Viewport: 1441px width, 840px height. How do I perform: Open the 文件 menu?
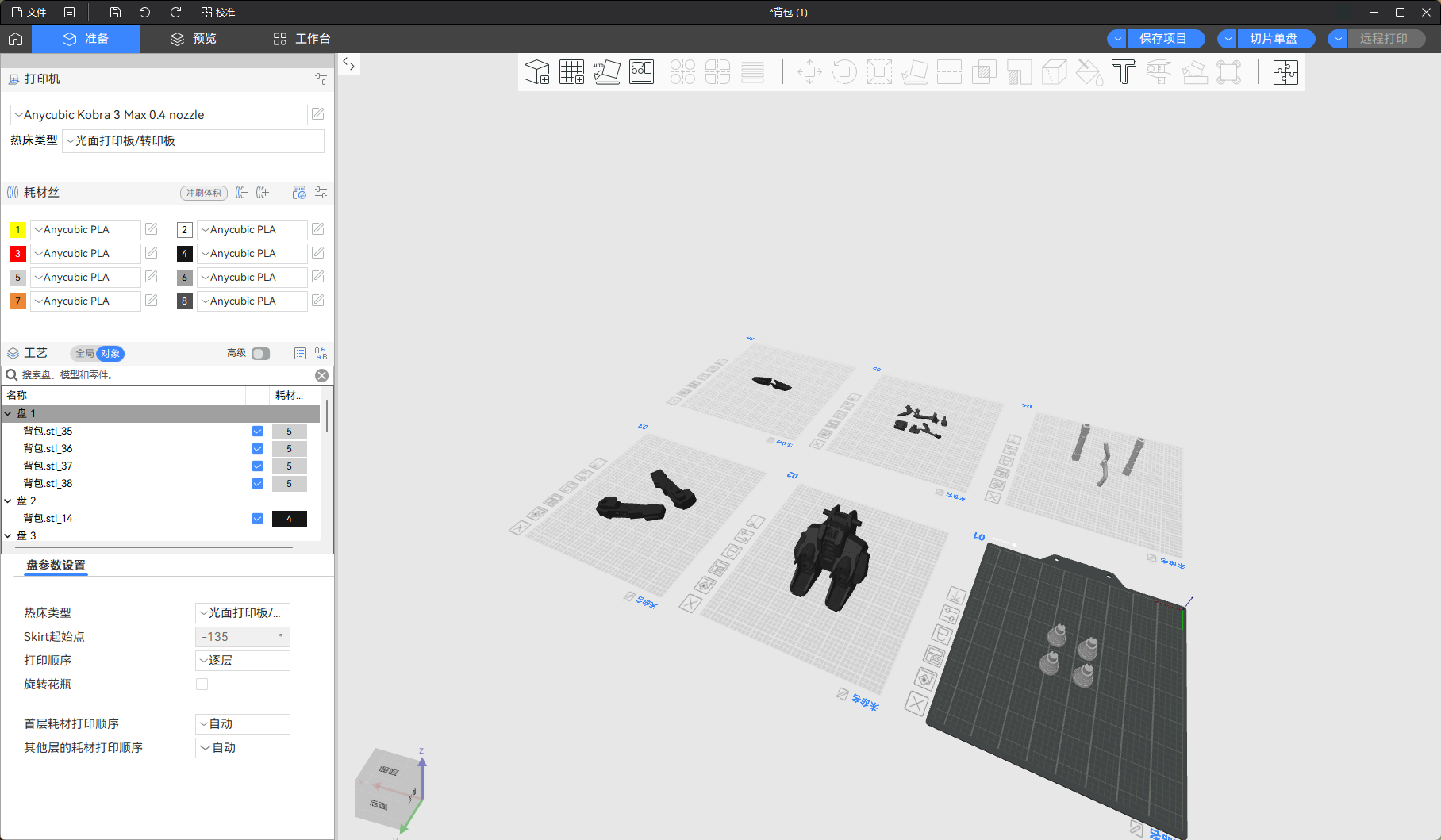pos(29,12)
